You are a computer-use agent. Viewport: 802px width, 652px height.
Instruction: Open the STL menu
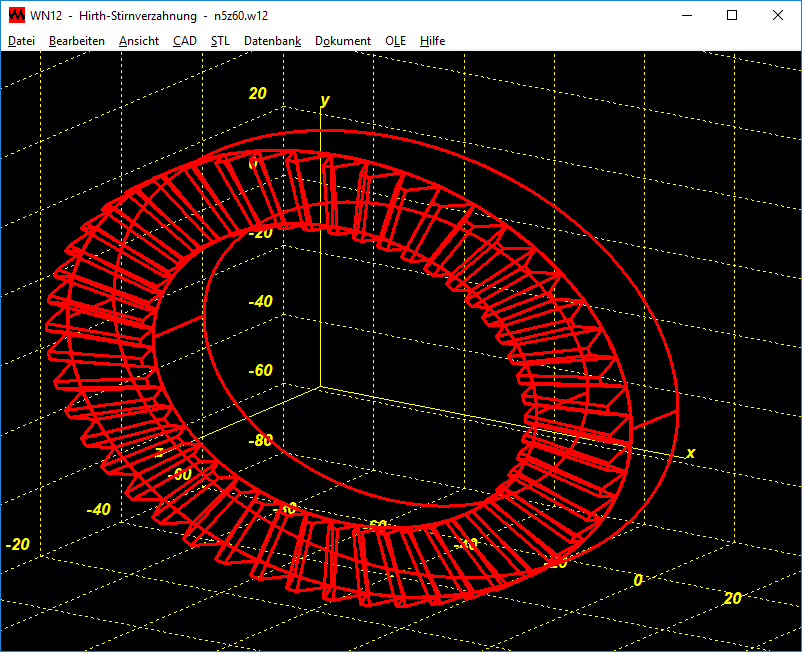(x=220, y=41)
